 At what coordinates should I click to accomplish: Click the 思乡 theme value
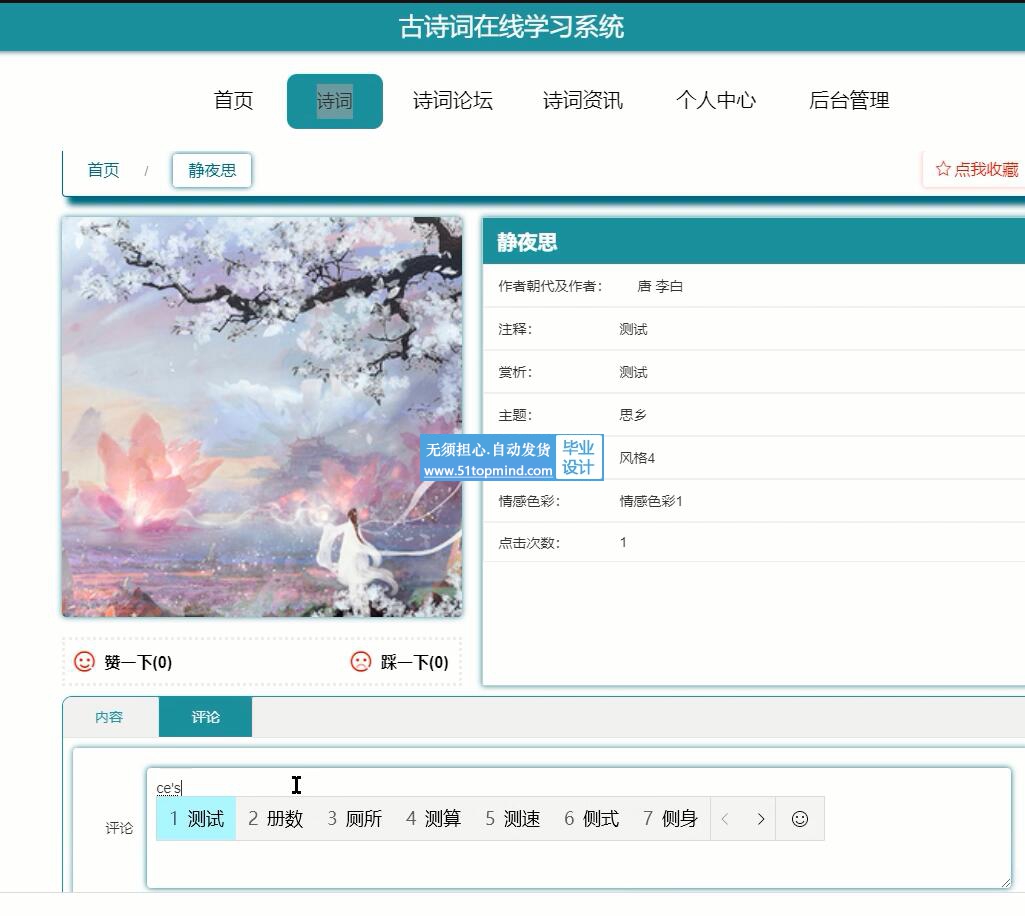633,415
